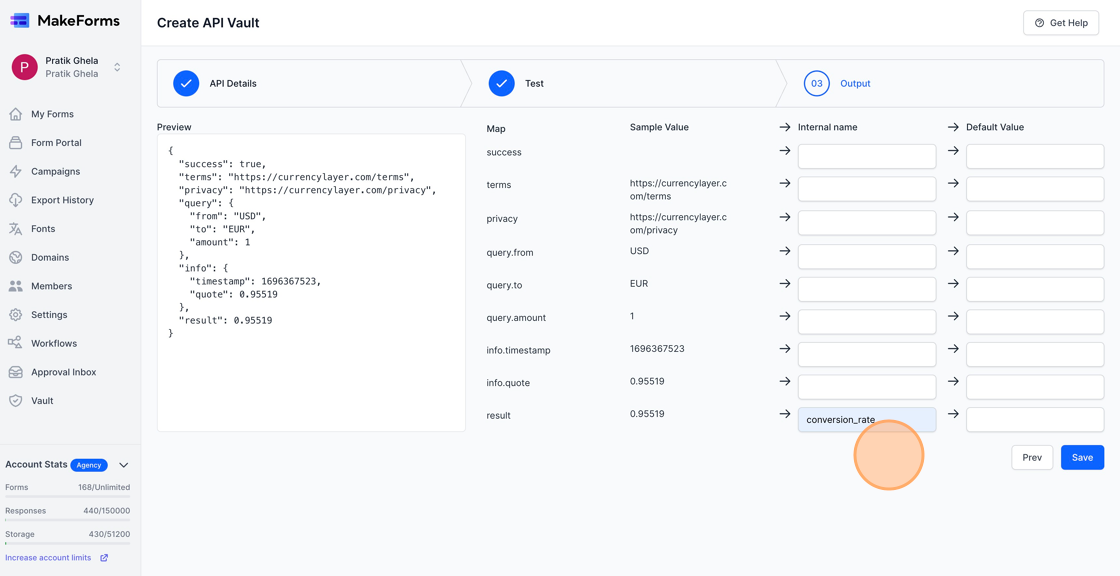This screenshot has height=576, width=1120.
Task: Click the Prev button
Action: pos(1032,457)
